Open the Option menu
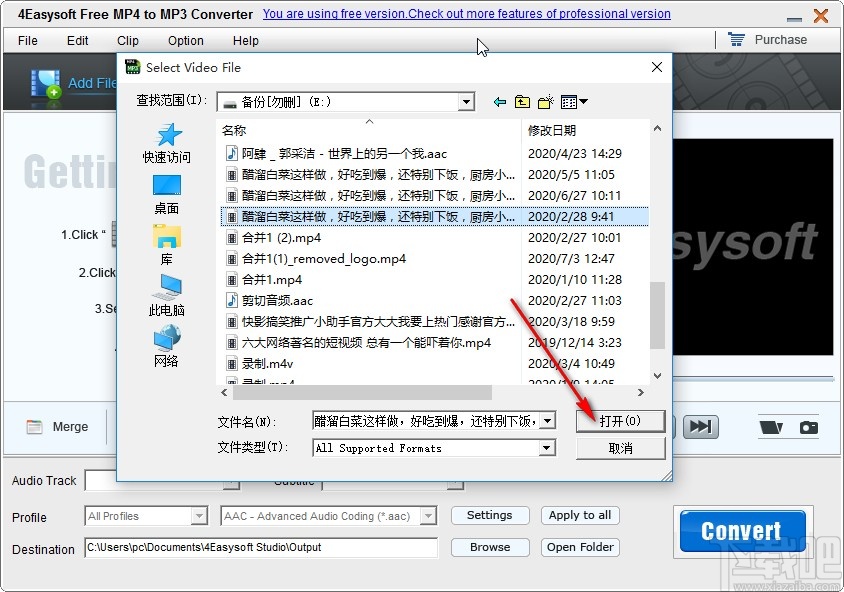Viewport: 844px width, 592px height. tap(185, 41)
